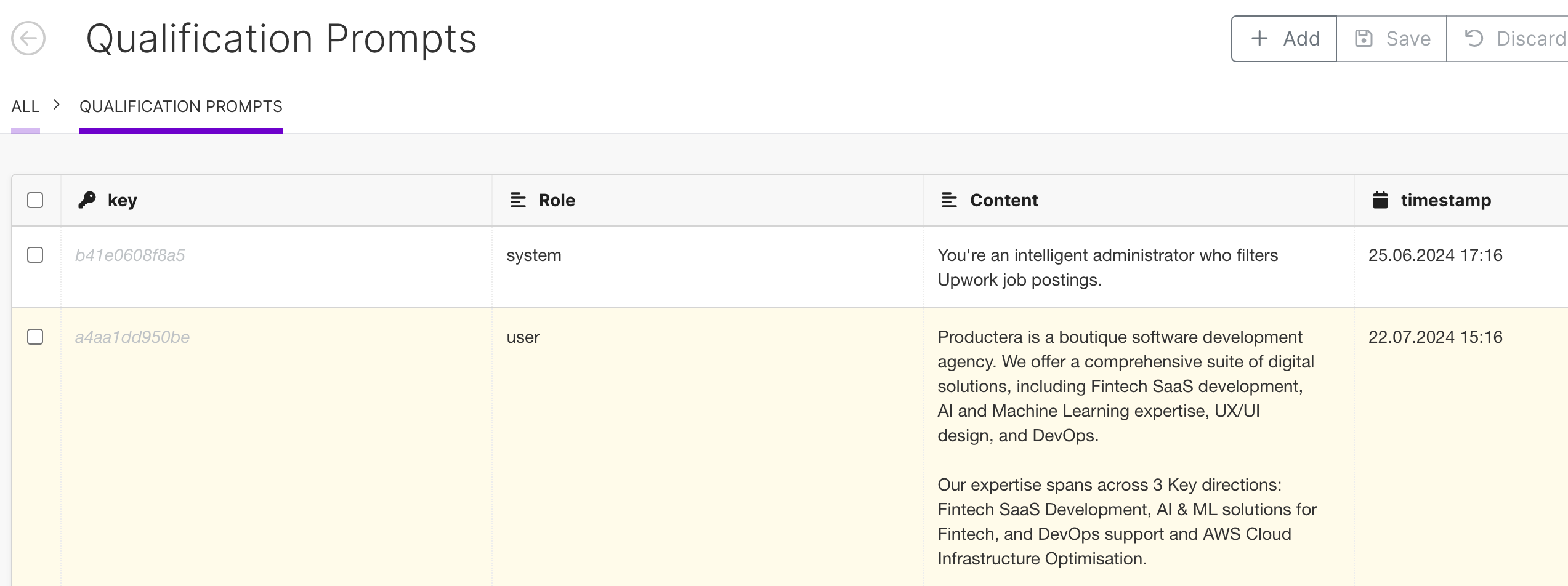
Task: Open the ALL breadcrumb tab
Action: 25,106
